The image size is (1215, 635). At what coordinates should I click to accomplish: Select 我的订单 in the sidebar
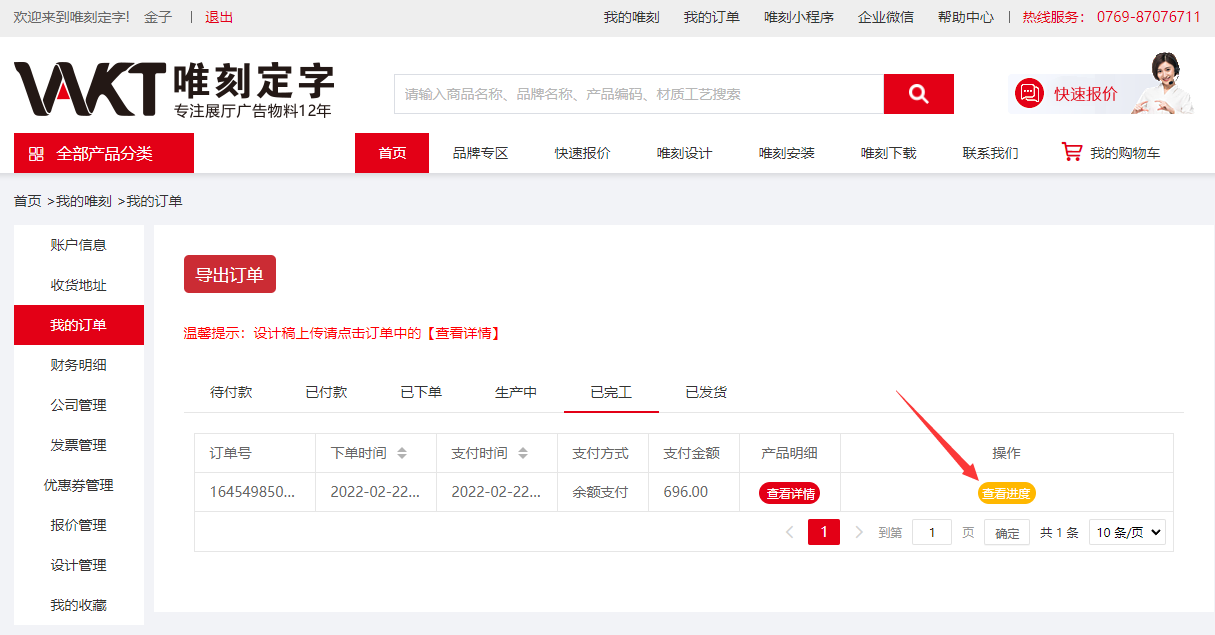click(79, 325)
